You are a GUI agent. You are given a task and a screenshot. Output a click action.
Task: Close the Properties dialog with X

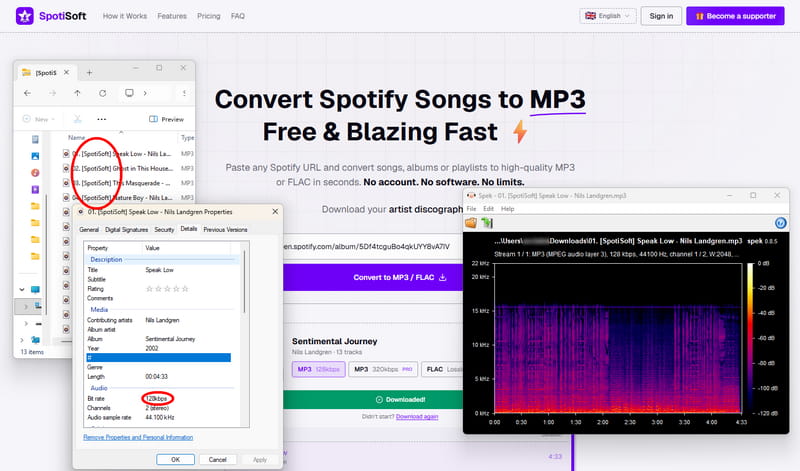coord(275,211)
